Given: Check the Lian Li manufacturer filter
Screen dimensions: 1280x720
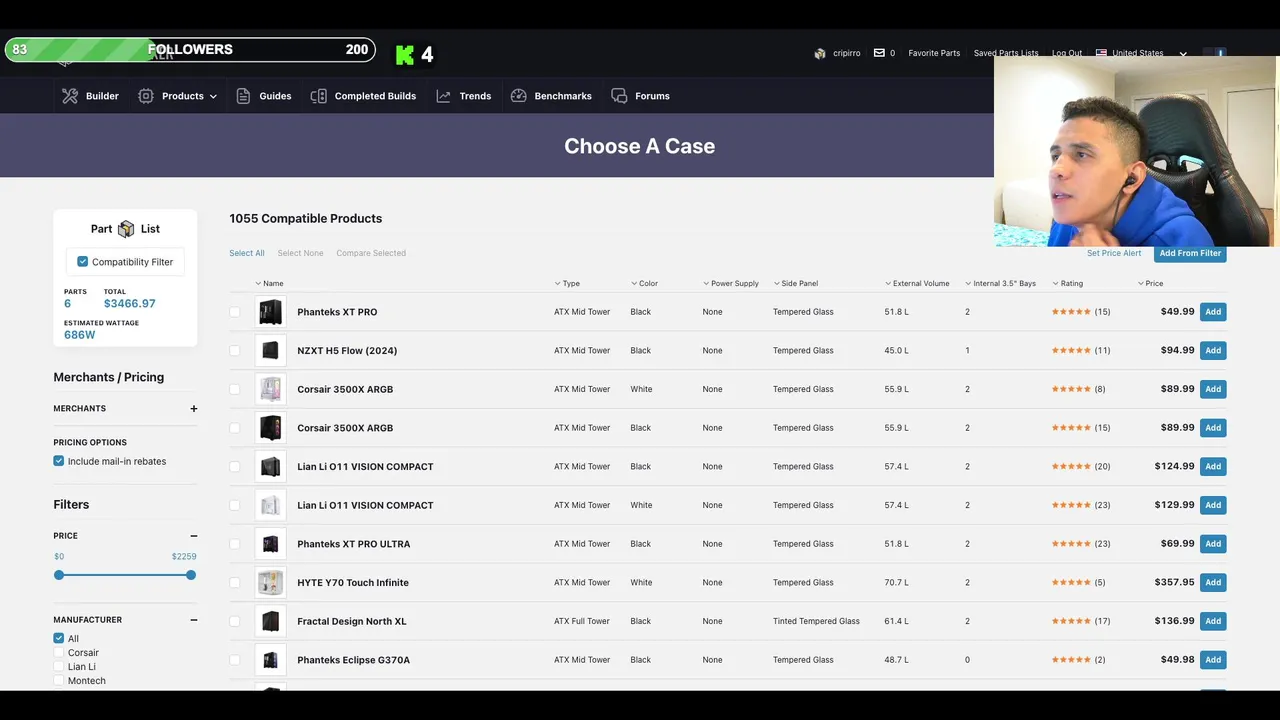Looking at the screenshot, I should point(59,666).
